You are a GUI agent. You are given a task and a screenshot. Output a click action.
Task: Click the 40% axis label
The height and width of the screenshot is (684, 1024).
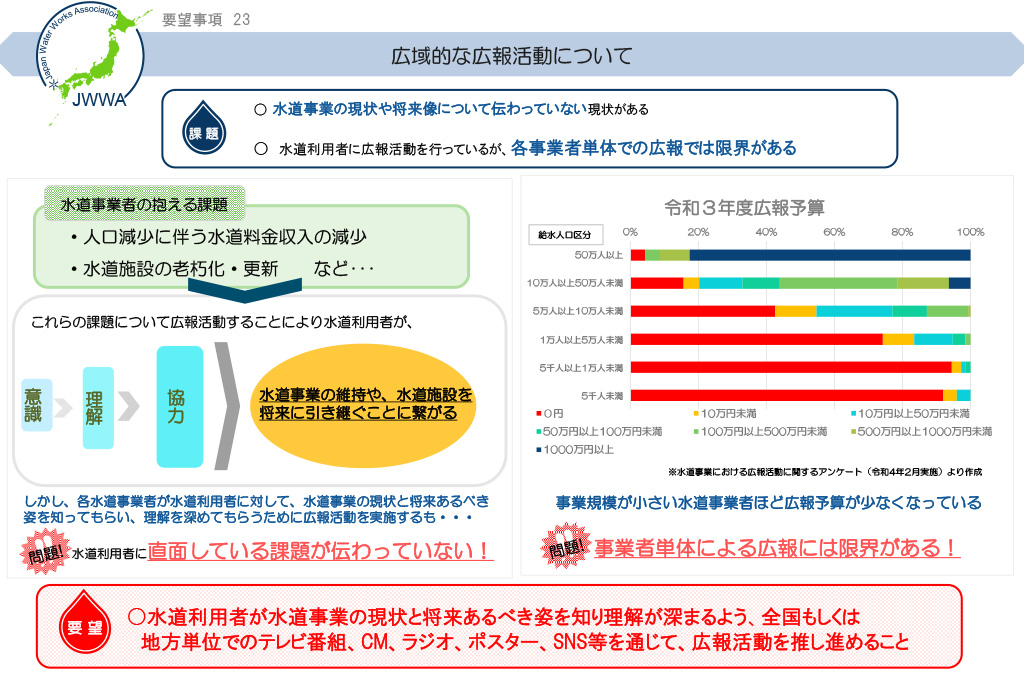click(x=766, y=232)
